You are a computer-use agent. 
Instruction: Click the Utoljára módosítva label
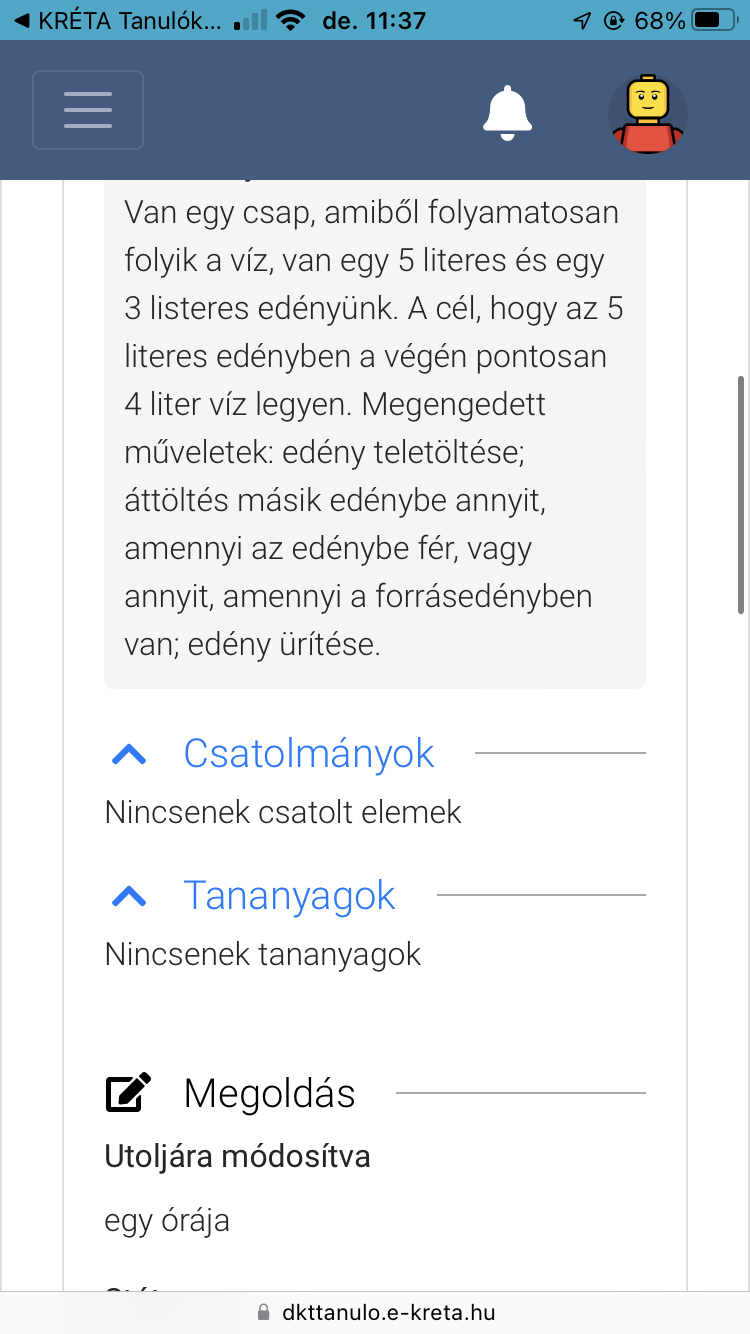click(x=238, y=1157)
